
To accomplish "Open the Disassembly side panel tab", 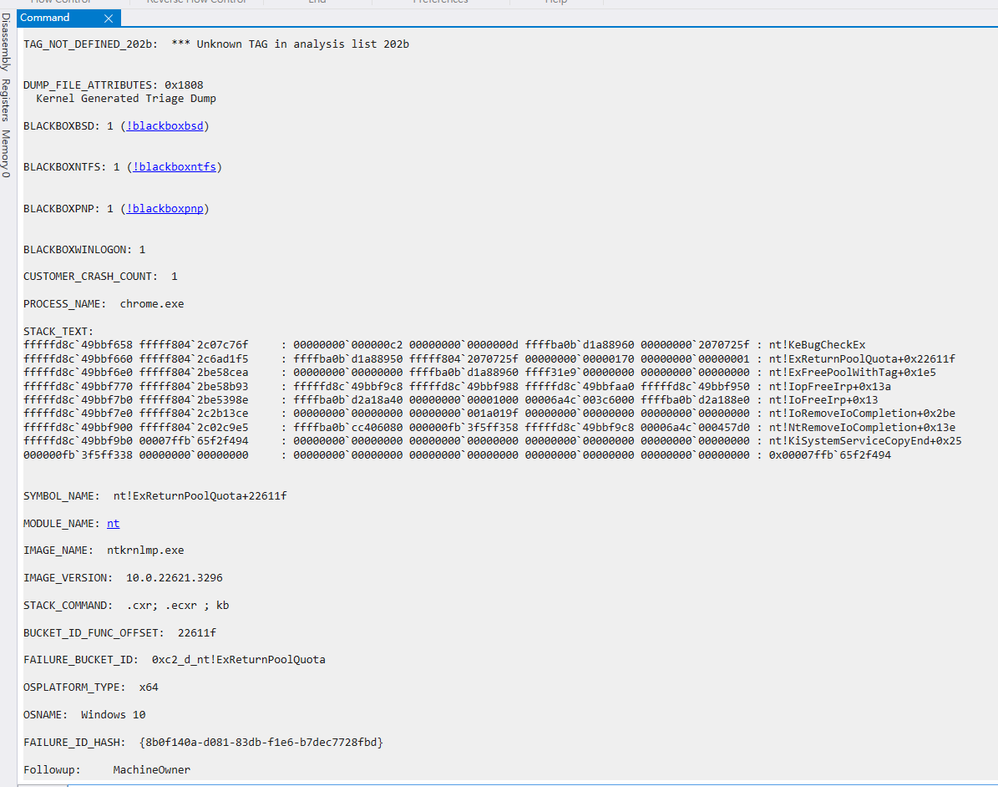I will pos(6,42).
